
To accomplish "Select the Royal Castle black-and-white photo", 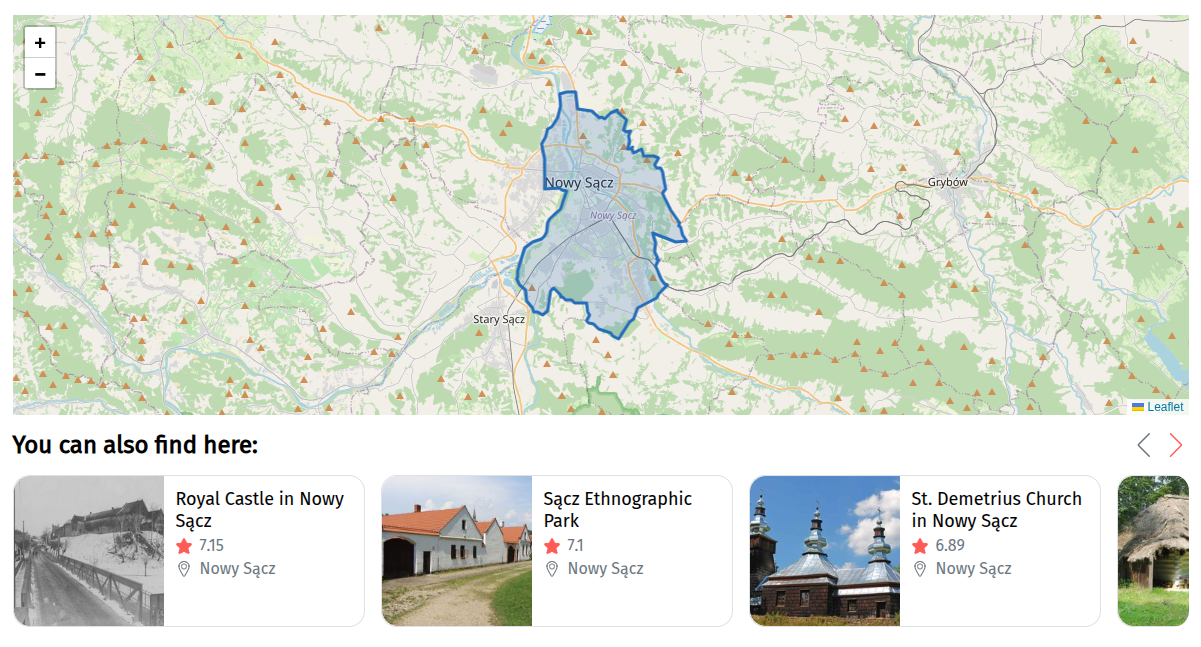I will (x=89, y=551).
